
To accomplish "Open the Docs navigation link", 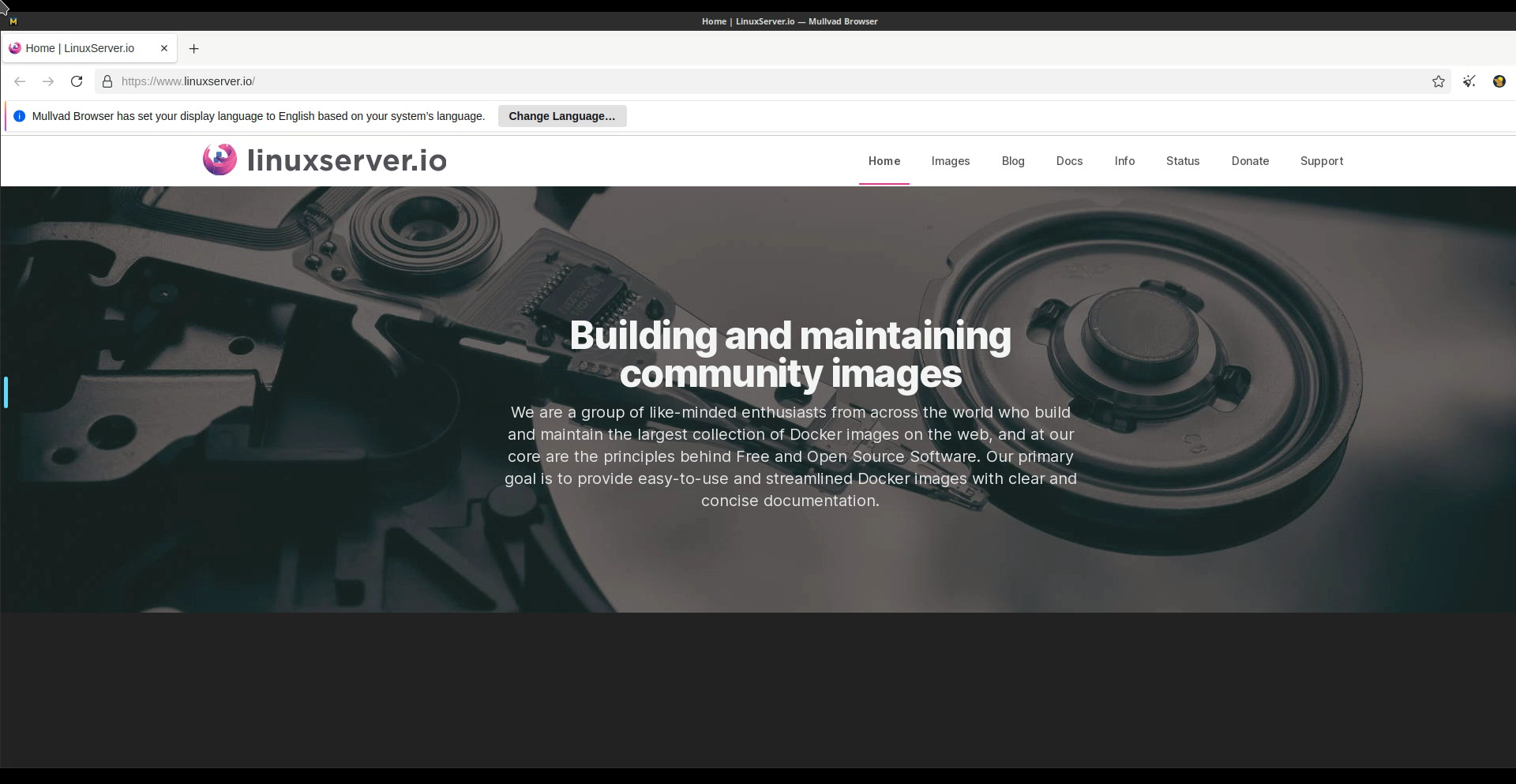I will (1069, 161).
